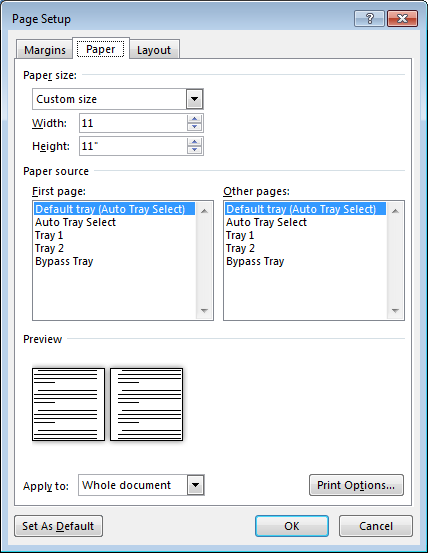Switch to the Margins tab

point(45,50)
